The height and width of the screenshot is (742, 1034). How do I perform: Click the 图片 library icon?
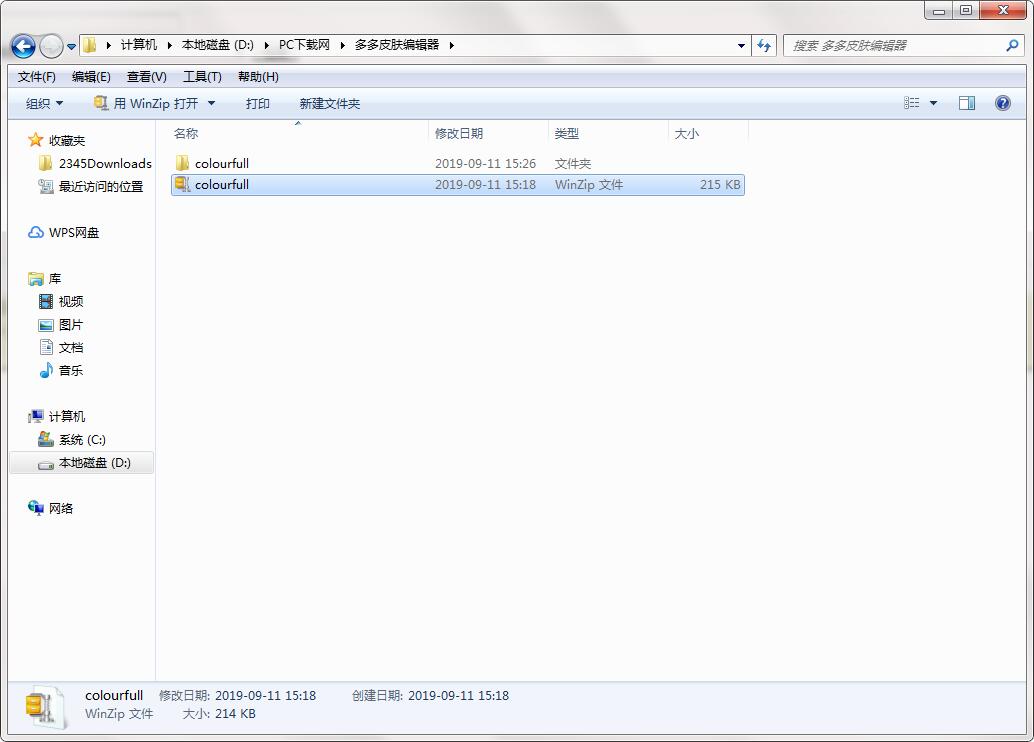(46, 325)
